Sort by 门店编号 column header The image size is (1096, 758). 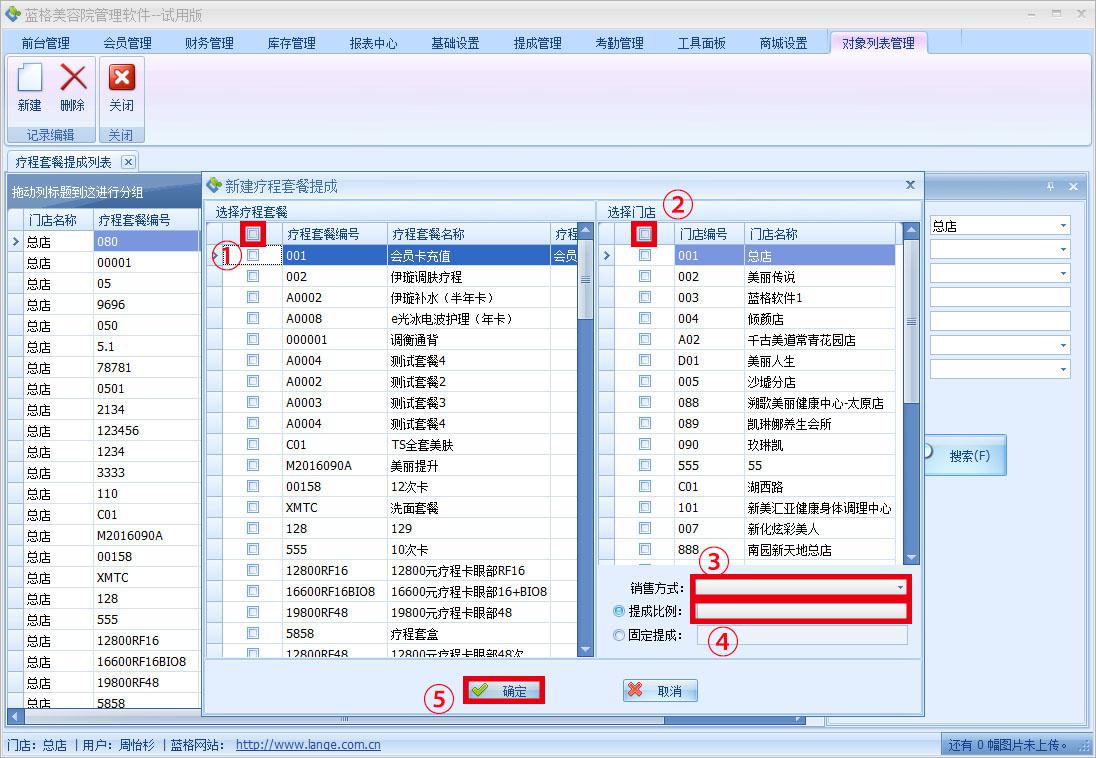click(x=709, y=234)
